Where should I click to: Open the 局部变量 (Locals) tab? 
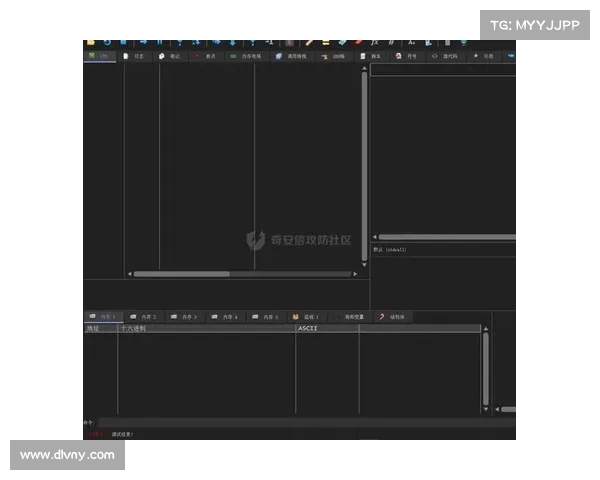349,317
